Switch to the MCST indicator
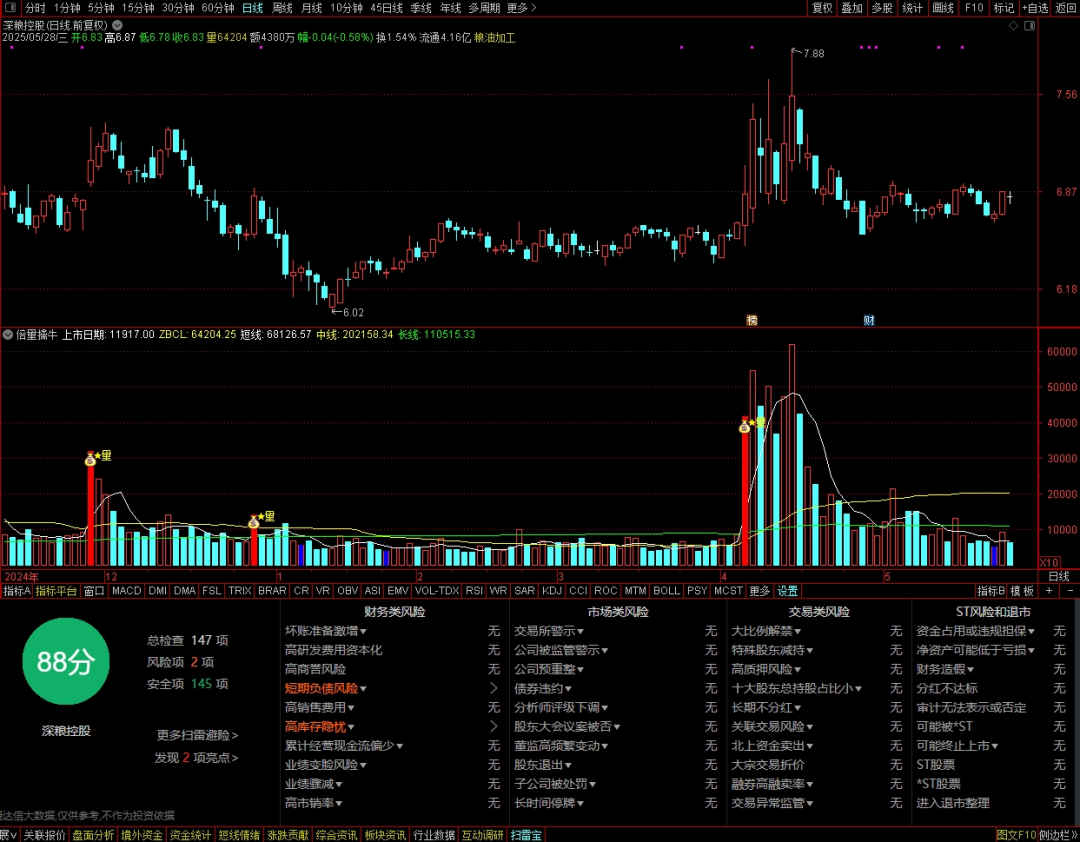 728,591
